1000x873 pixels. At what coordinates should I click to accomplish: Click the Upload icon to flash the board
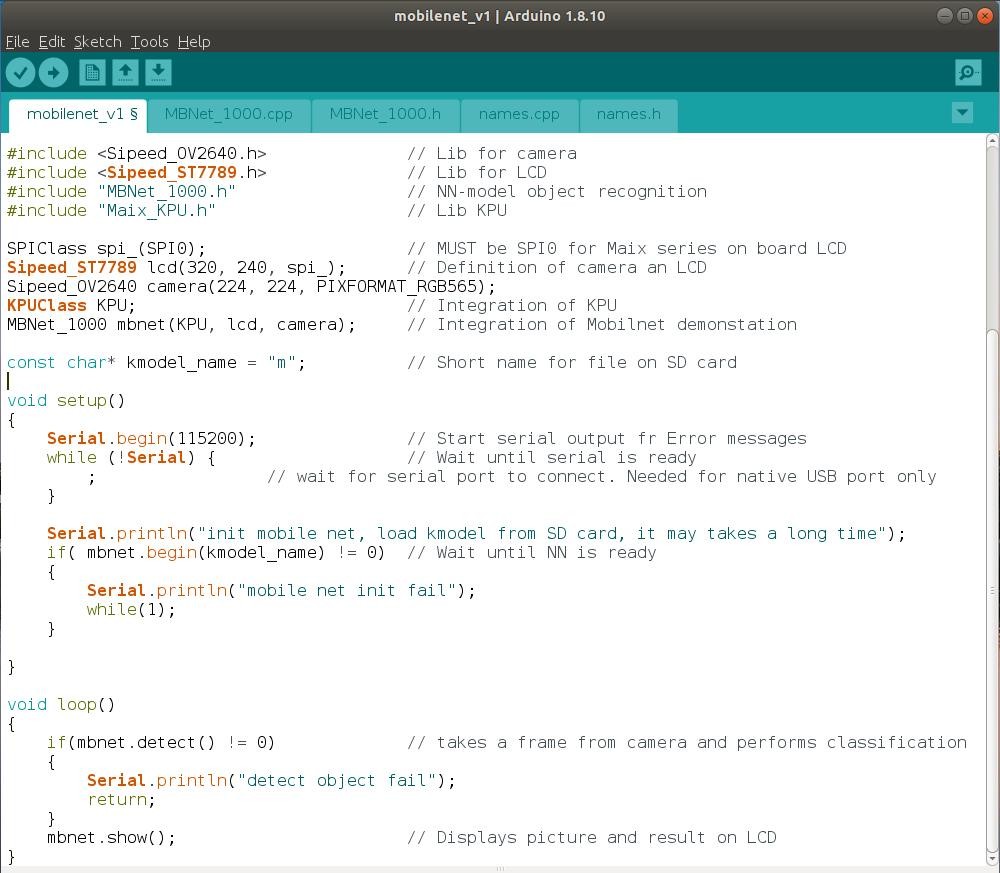point(54,72)
